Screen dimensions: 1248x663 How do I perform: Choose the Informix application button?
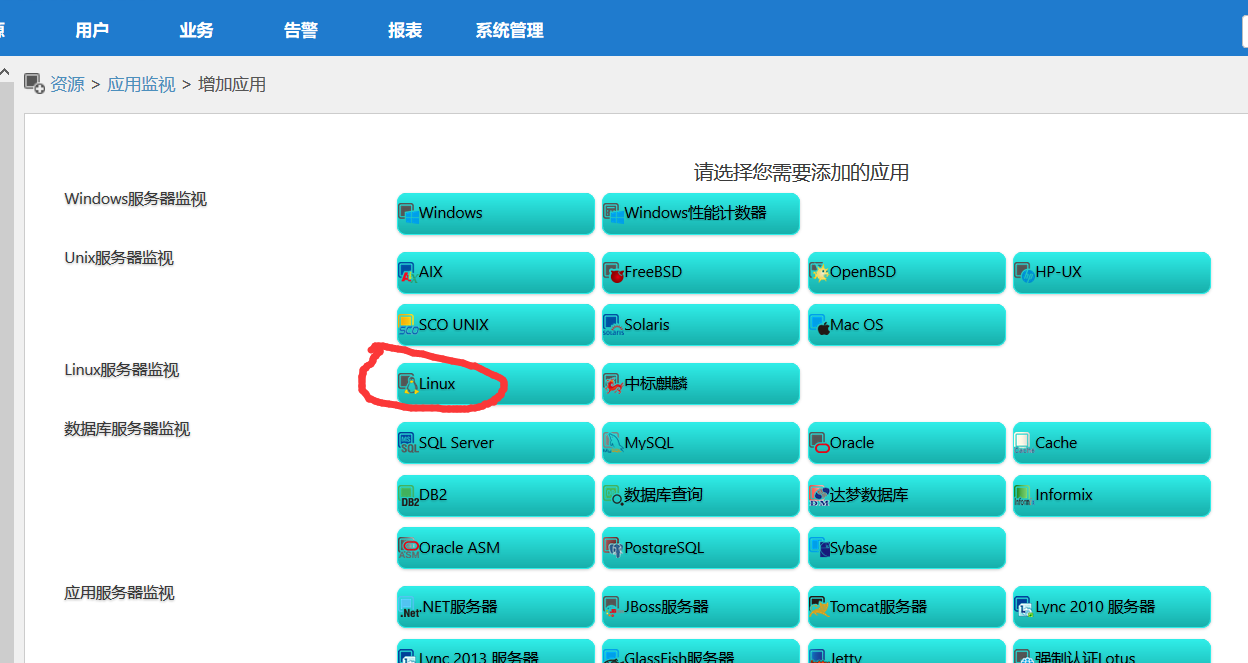[x=1112, y=495]
